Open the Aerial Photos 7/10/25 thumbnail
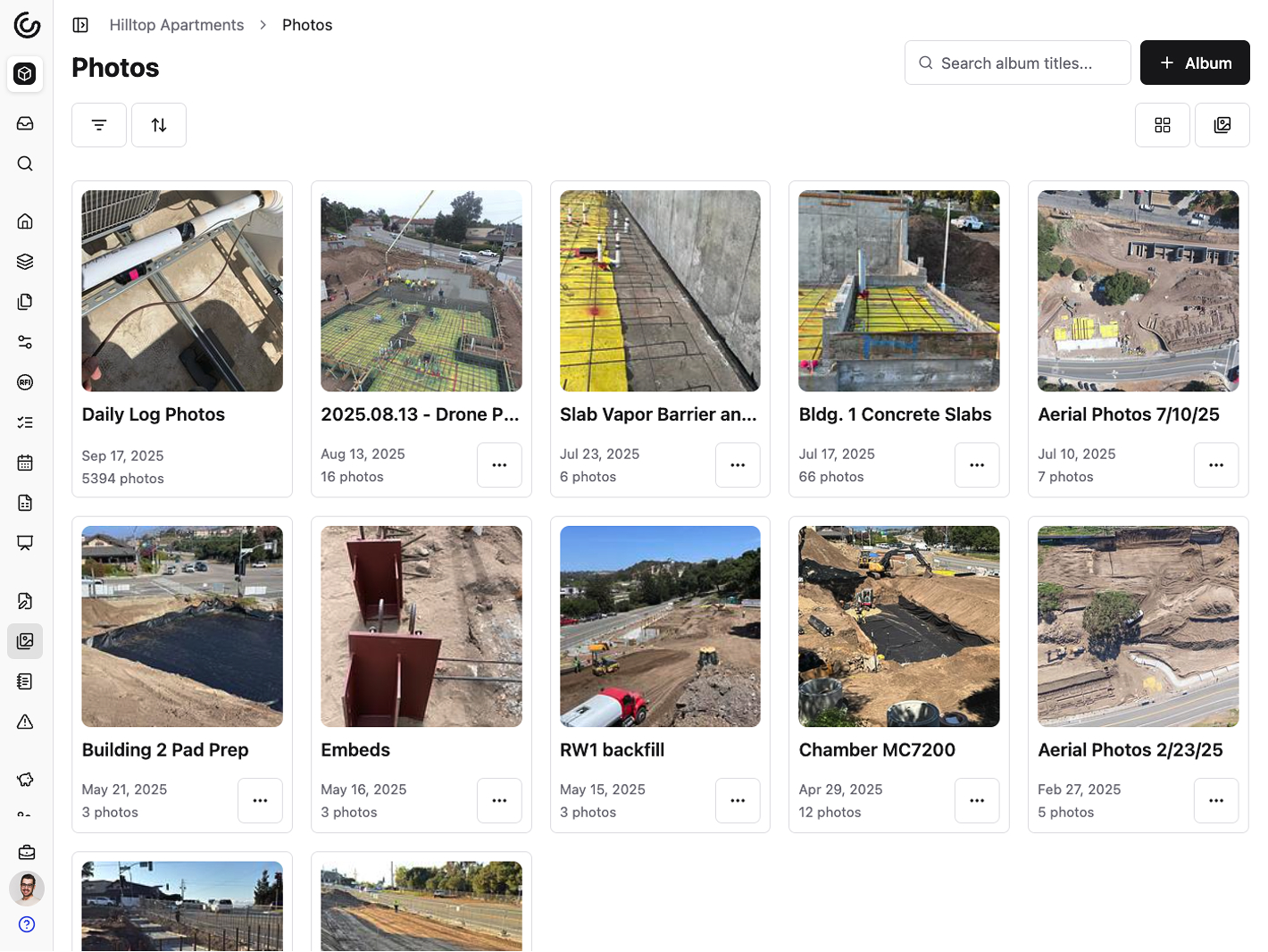The width and height of the screenshot is (1268, 952). point(1139,291)
